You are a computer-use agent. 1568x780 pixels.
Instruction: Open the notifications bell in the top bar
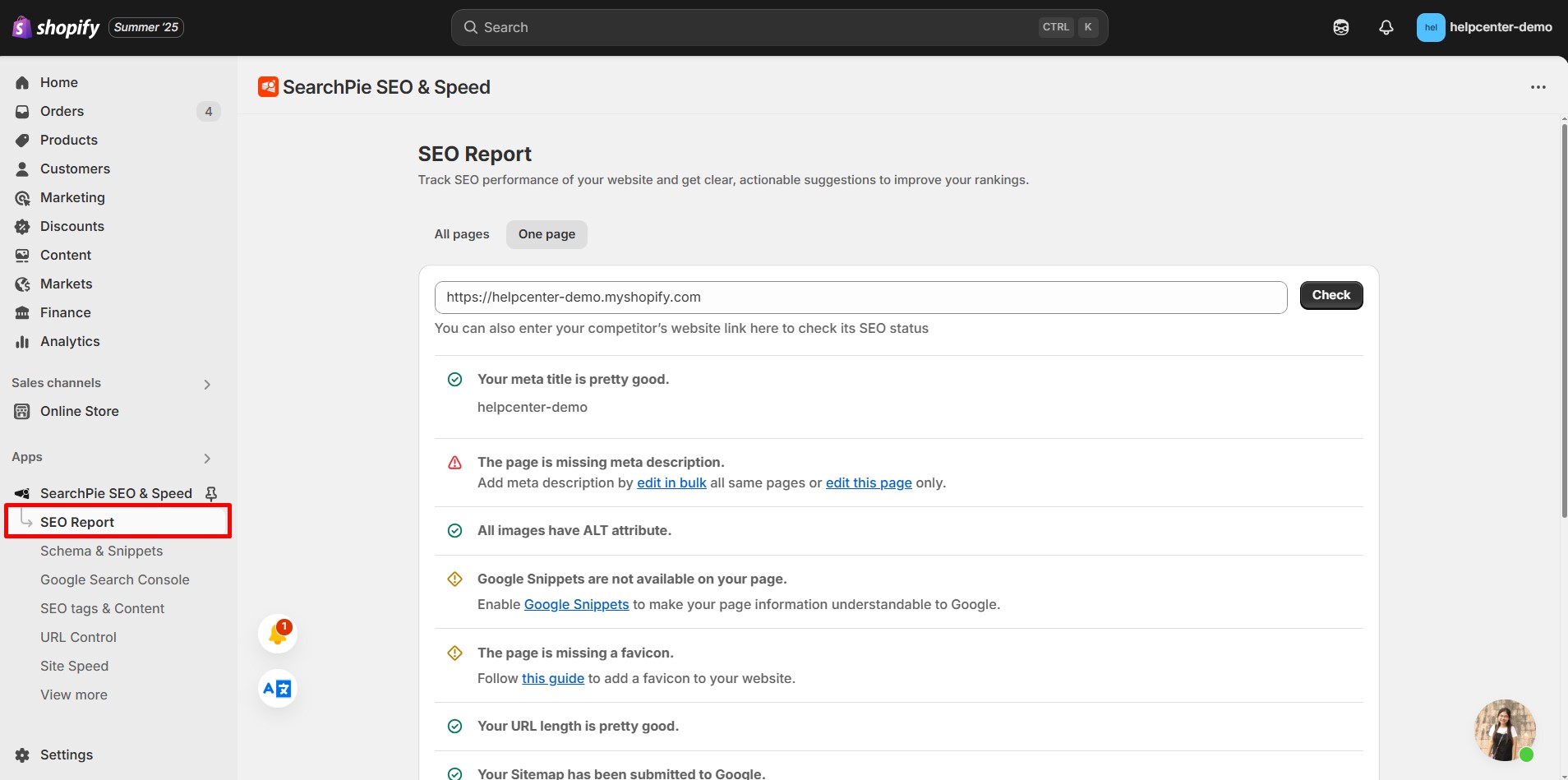[x=1386, y=27]
